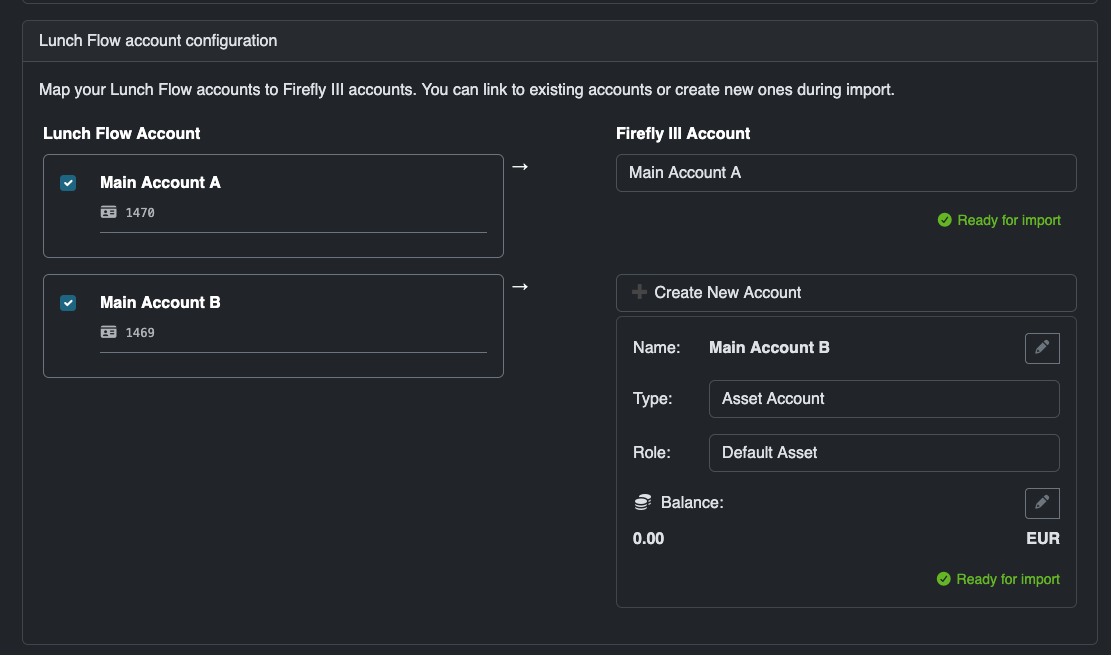Edit account name using the pencil icon
1111x655 pixels.
1042,348
